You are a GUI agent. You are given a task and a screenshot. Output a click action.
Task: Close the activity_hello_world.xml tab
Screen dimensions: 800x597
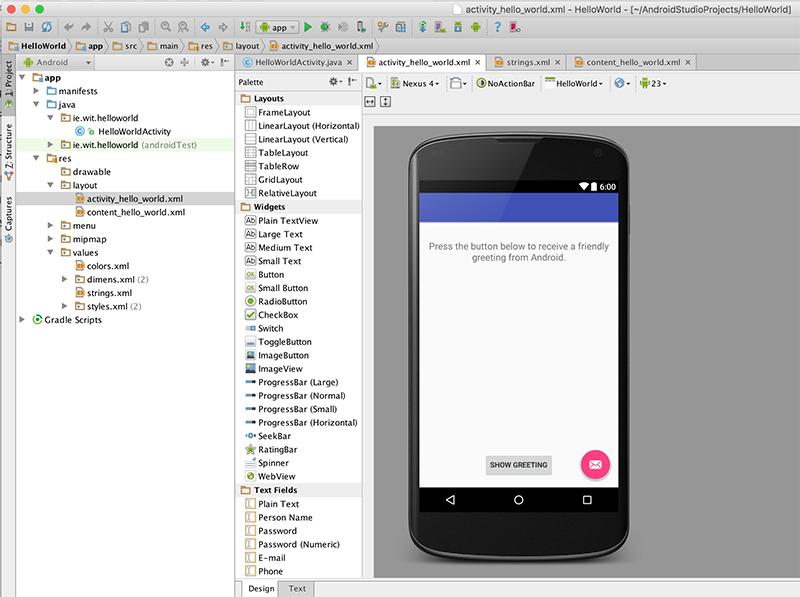tap(478, 62)
